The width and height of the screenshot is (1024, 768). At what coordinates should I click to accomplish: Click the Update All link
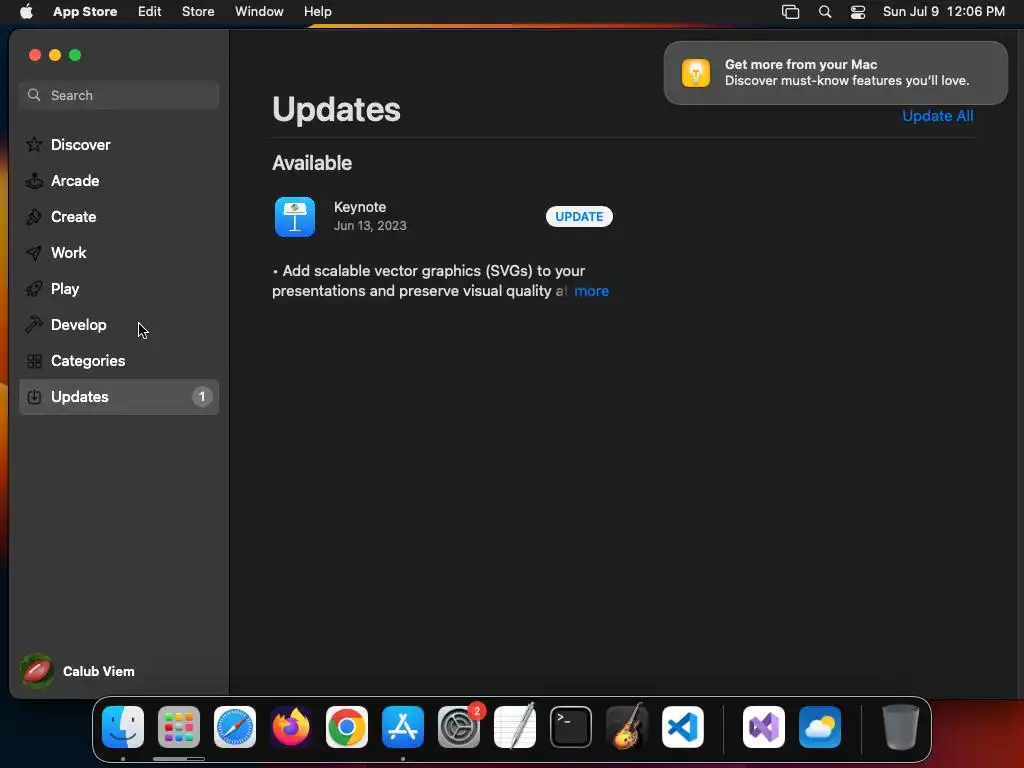coord(937,116)
